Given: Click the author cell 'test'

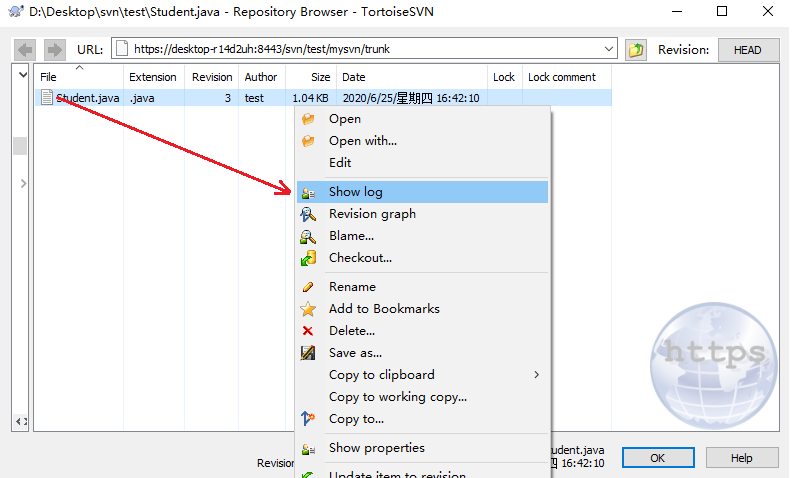Looking at the screenshot, I should click(x=254, y=98).
